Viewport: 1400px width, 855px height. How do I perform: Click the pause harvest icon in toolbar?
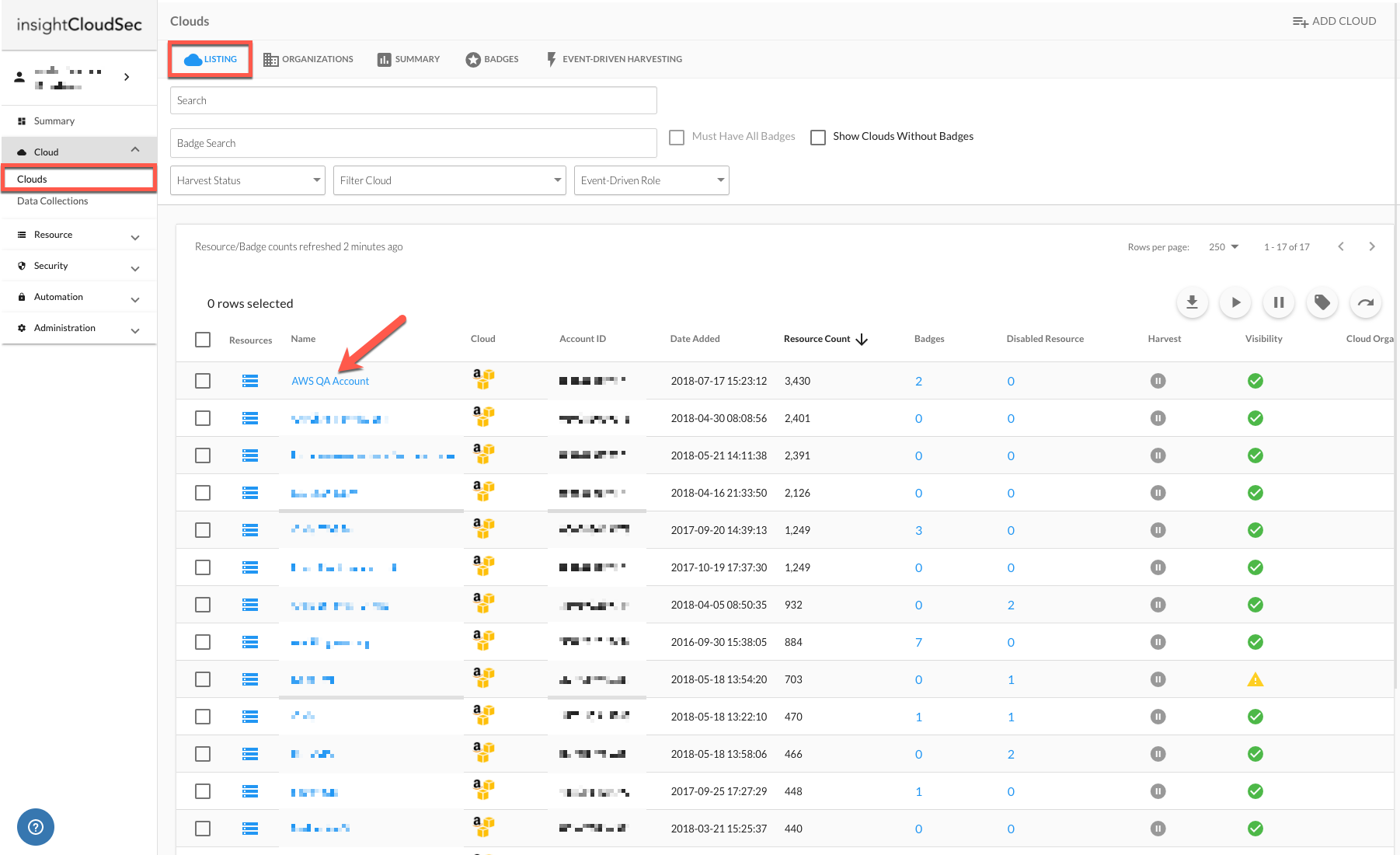(1279, 302)
